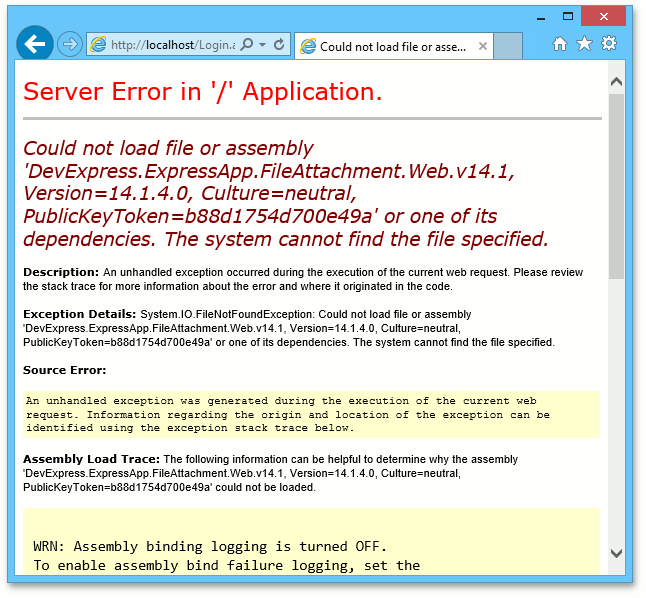
Task: Click the scrollbar down arrow
Action: point(616,553)
